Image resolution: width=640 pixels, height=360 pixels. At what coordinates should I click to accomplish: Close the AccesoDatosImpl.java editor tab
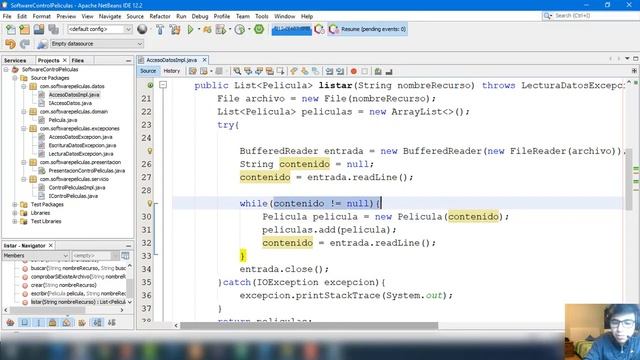tap(204, 60)
